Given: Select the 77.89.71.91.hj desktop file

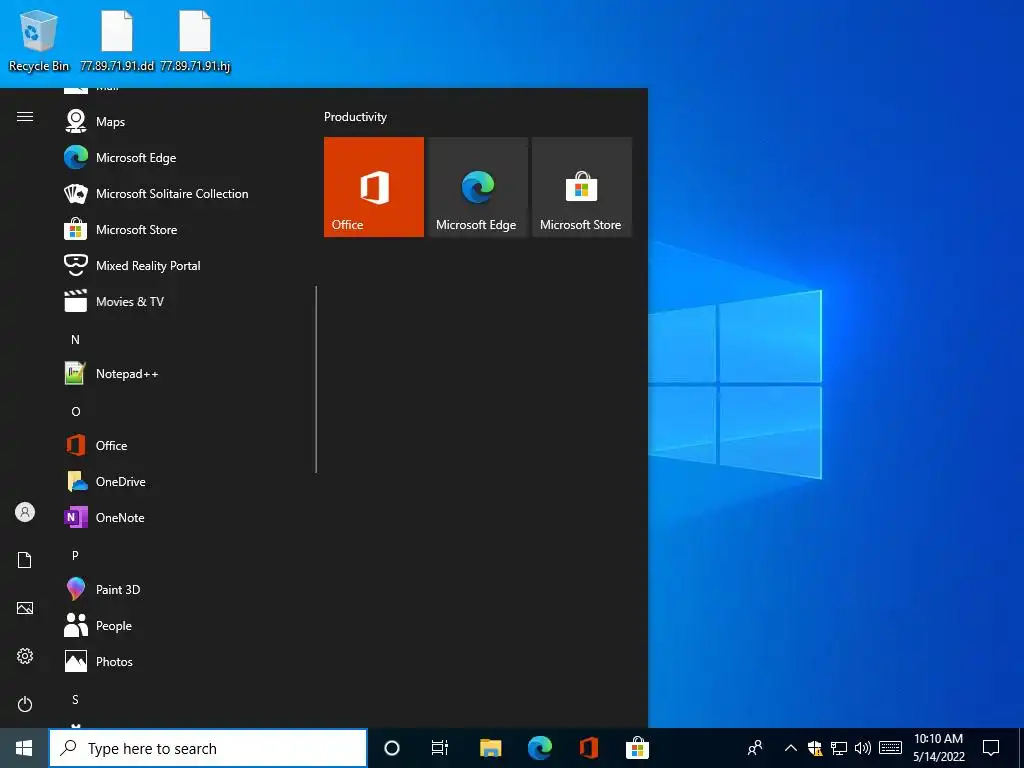Looking at the screenshot, I should pos(195,40).
